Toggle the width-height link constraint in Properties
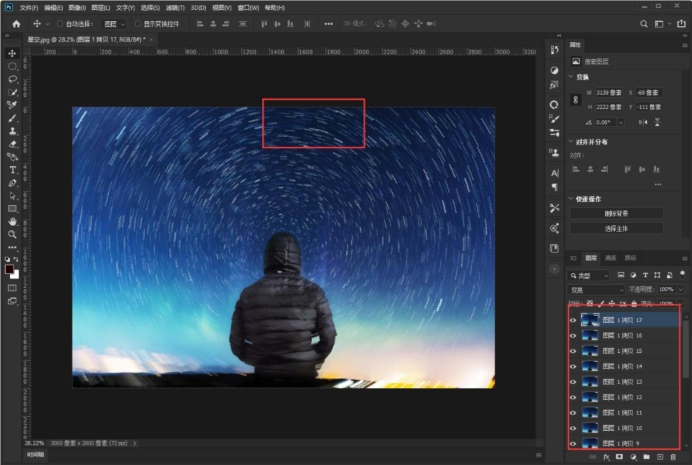 tap(575, 100)
